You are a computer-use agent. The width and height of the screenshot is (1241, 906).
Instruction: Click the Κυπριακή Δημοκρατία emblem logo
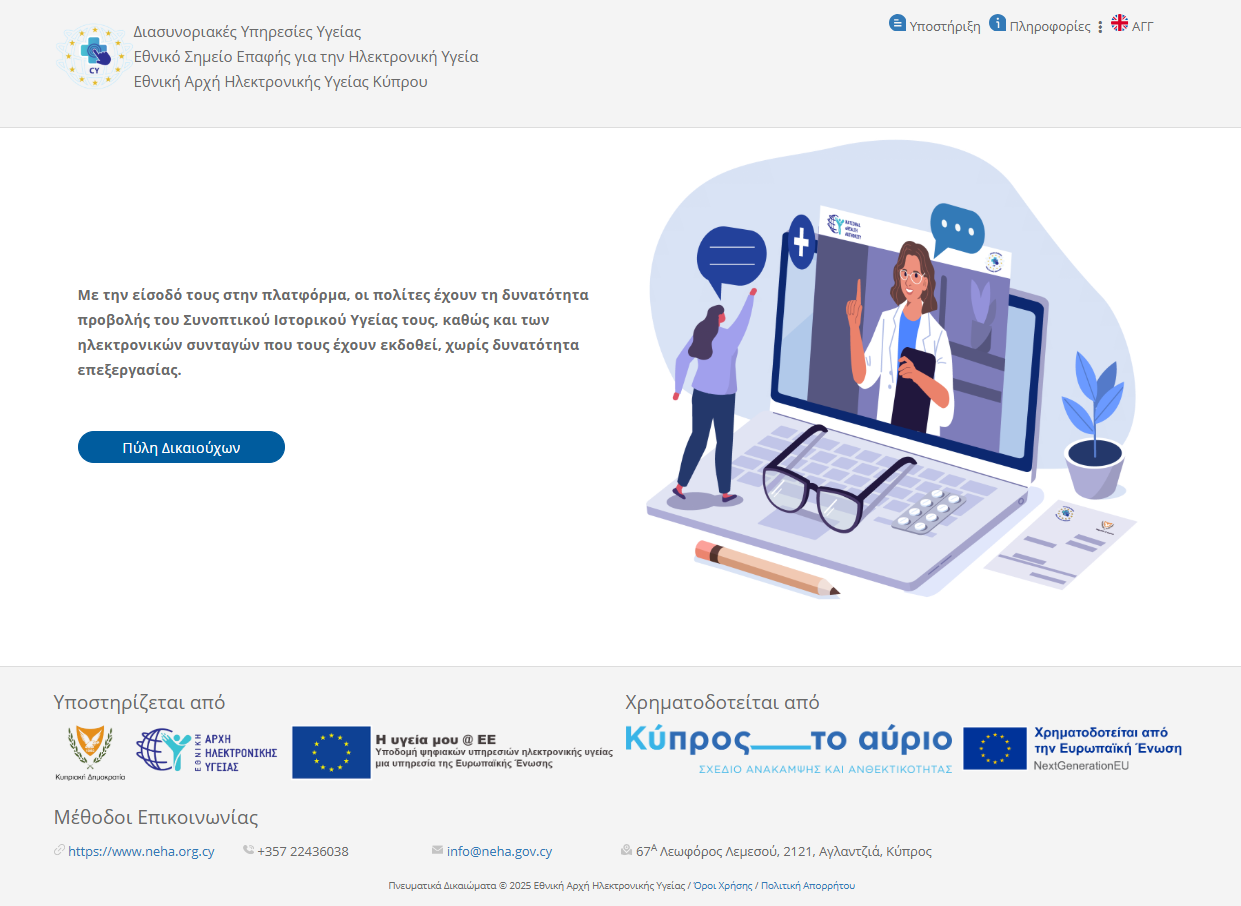[x=90, y=752]
